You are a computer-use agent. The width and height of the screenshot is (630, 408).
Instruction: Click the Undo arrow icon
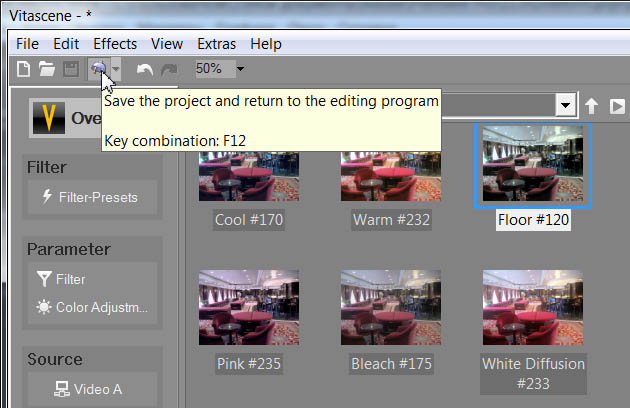(145, 69)
